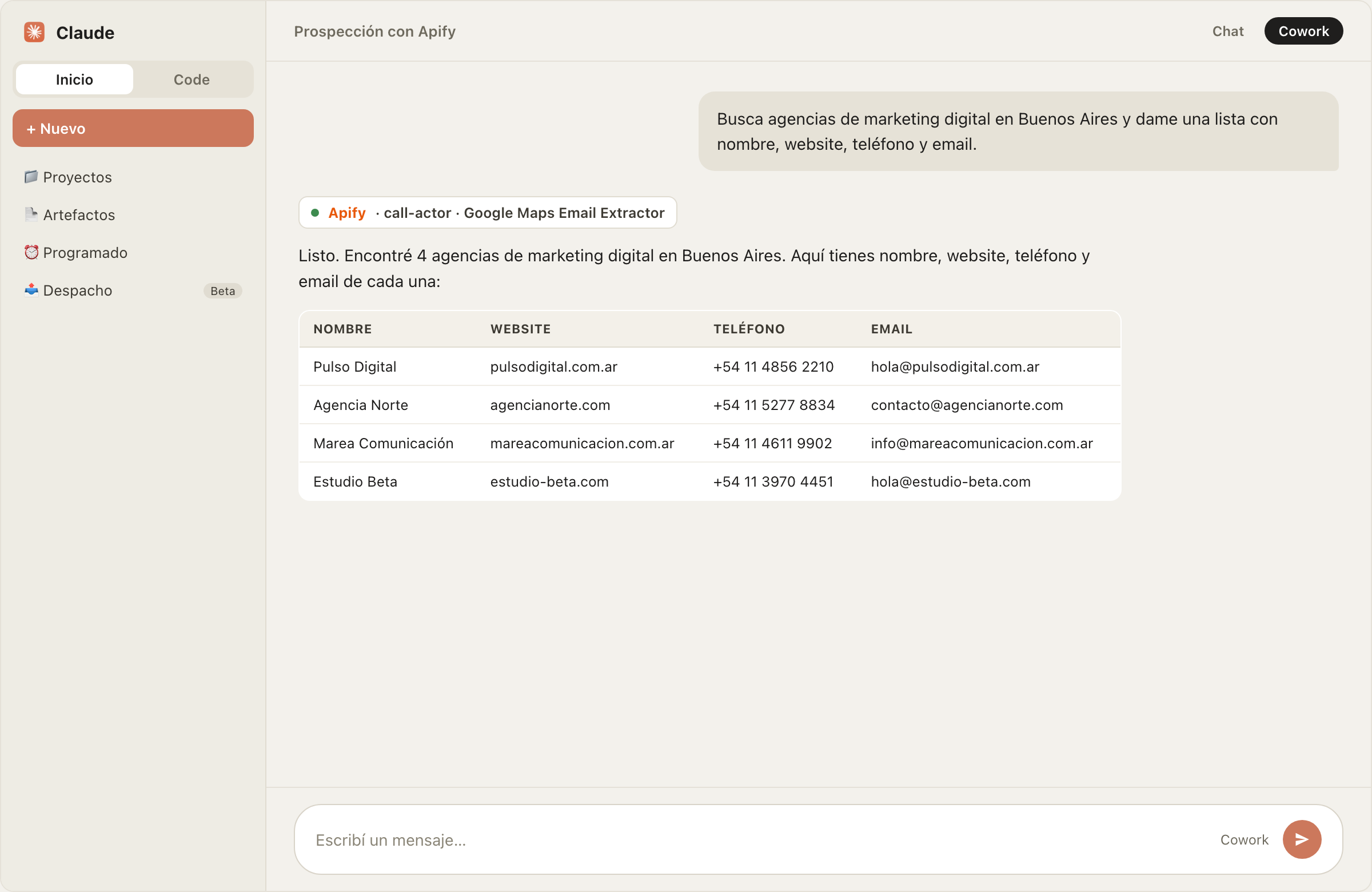Start a new conversation with + Nuevo

[133, 128]
